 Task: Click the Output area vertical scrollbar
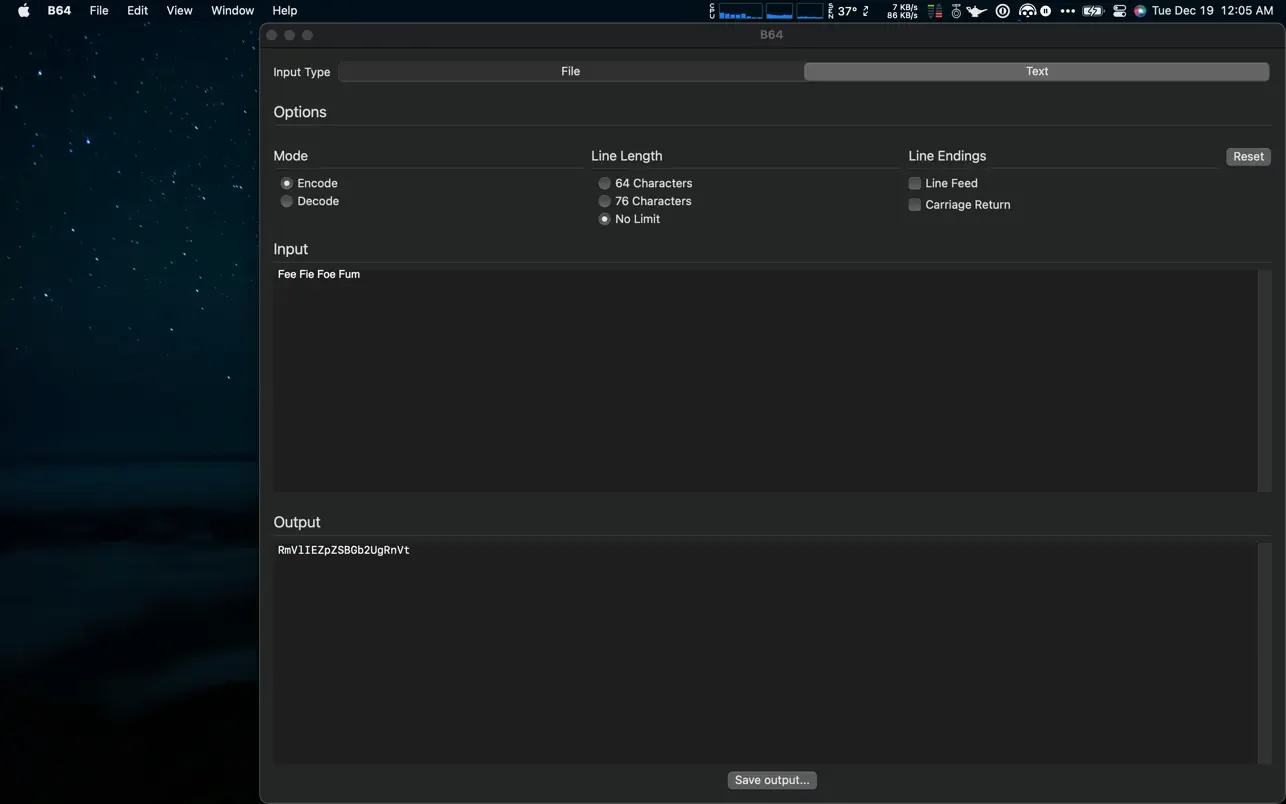click(1264, 653)
